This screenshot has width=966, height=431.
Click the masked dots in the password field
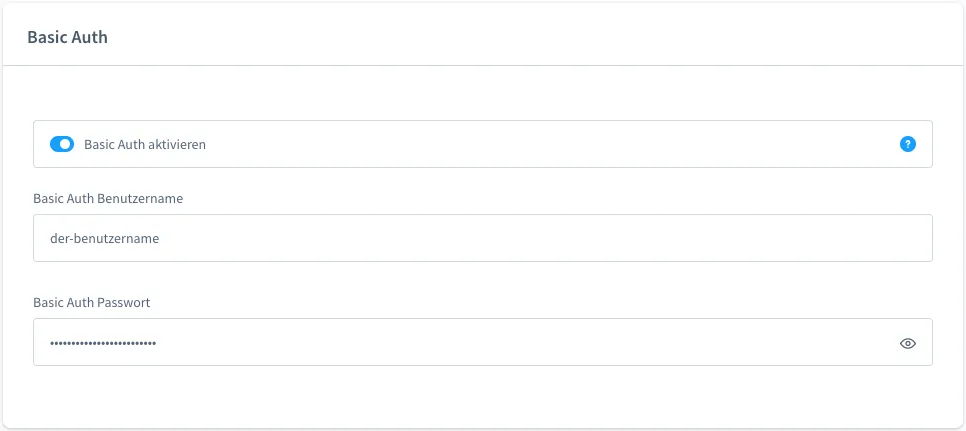tap(103, 343)
